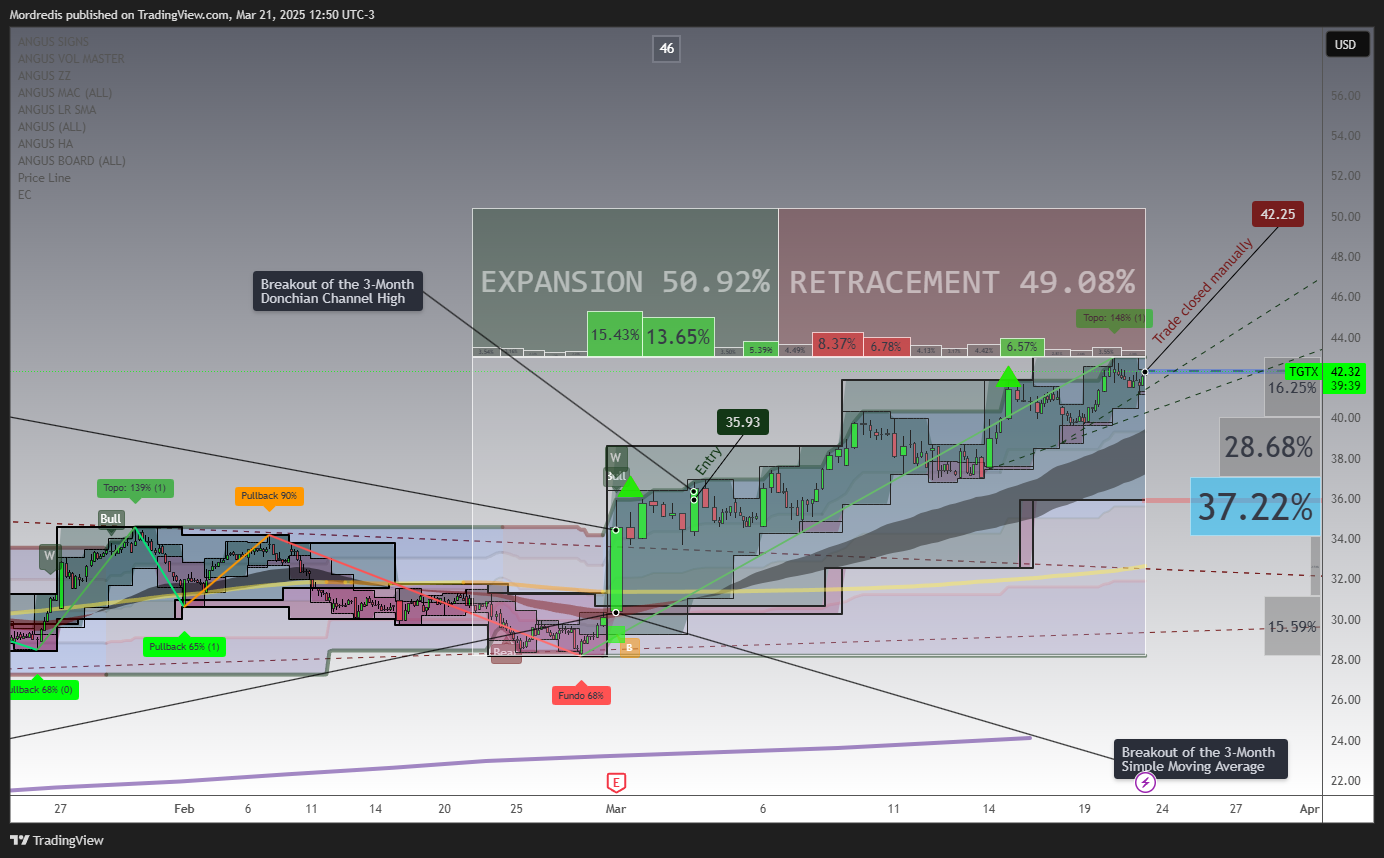Select the EC legend entry

(24, 195)
